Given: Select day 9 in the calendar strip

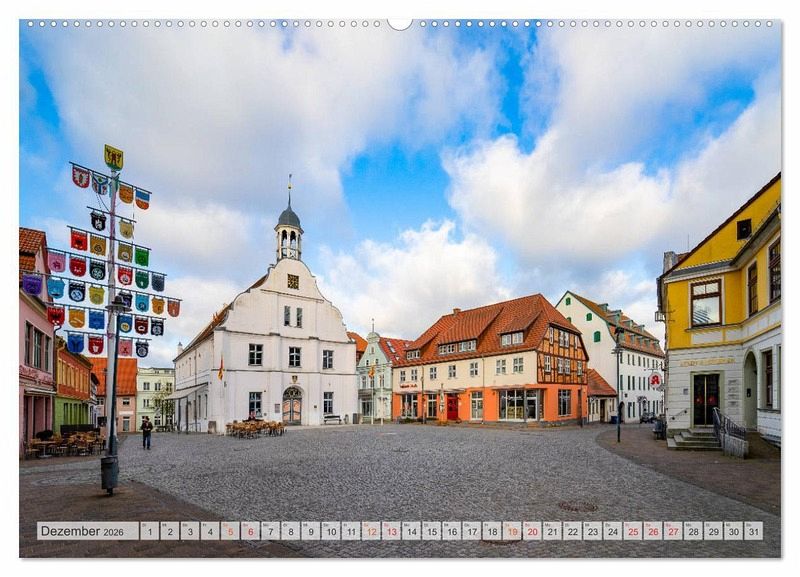Looking at the screenshot, I should click(x=311, y=531).
